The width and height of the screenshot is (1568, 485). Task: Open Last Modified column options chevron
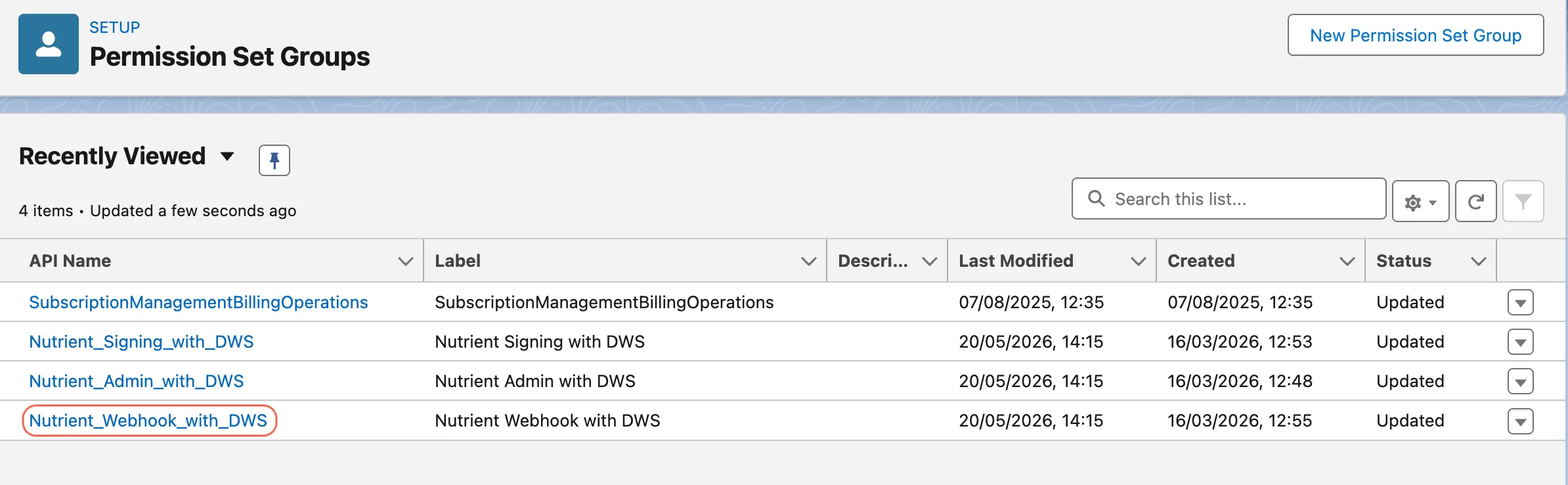coord(1139,262)
